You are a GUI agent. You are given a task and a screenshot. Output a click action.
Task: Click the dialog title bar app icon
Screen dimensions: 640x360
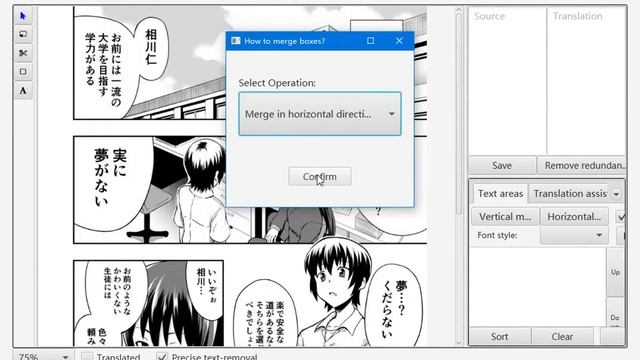click(x=236, y=41)
